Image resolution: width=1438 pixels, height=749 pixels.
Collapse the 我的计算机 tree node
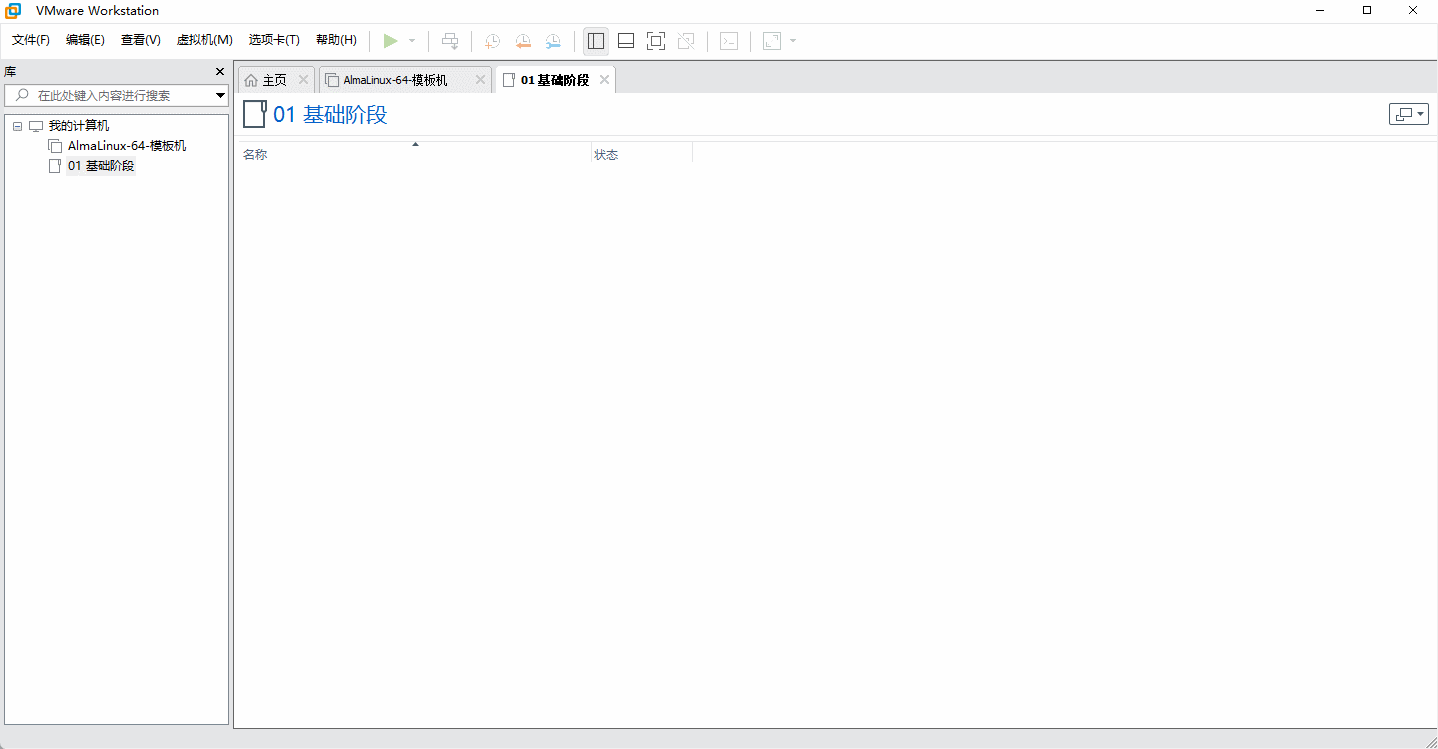(18, 126)
